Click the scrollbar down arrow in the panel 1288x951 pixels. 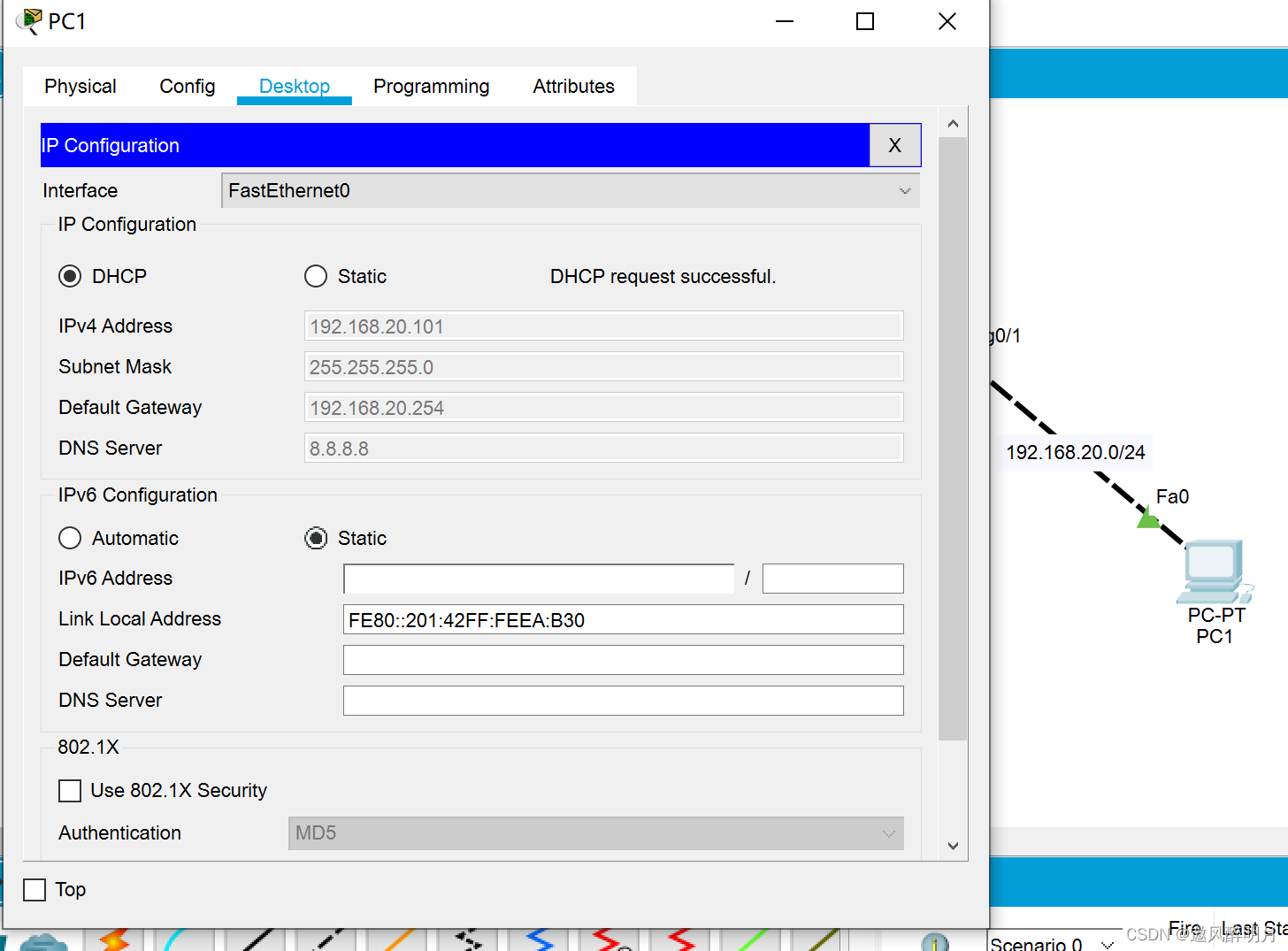pyautogui.click(x=953, y=846)
